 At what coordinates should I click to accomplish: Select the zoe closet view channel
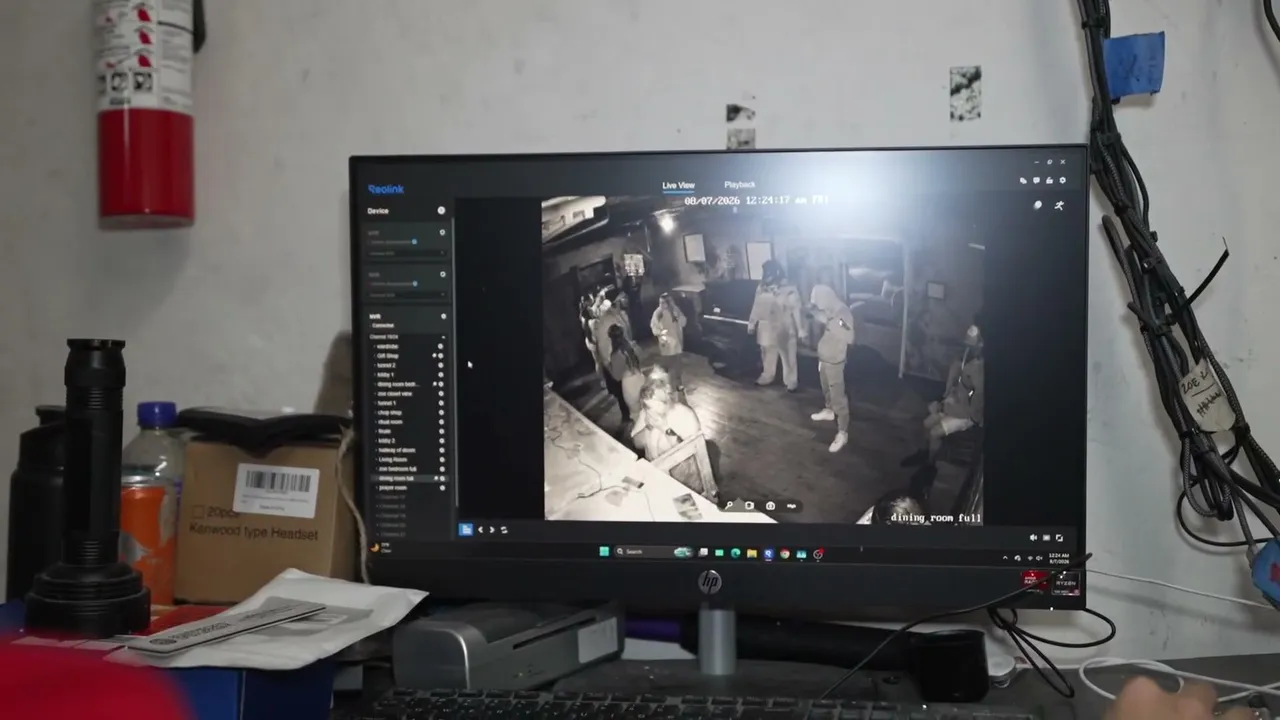pos(395,394)
